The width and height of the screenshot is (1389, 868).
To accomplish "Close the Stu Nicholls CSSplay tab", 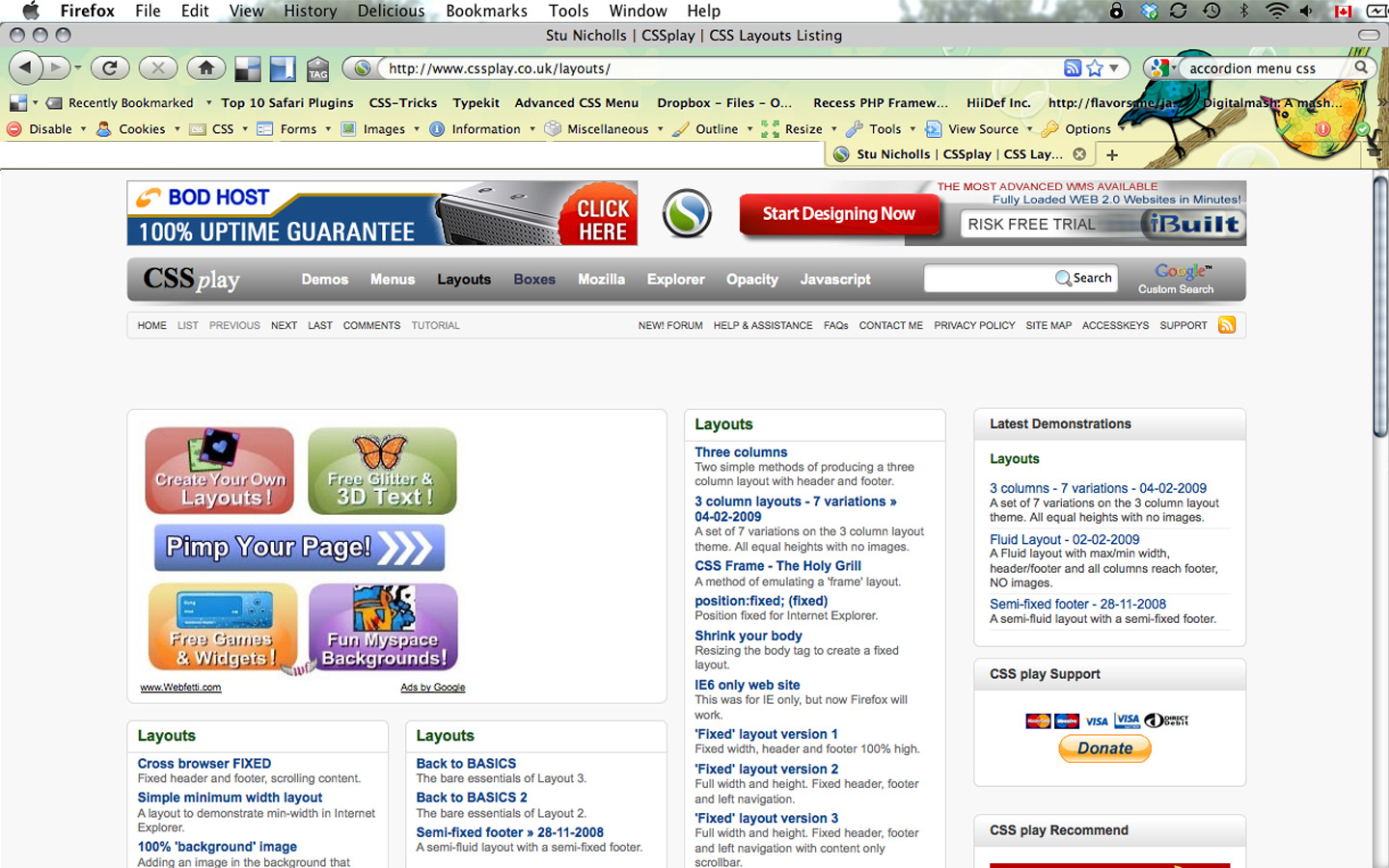I will tap(1079, 154).
